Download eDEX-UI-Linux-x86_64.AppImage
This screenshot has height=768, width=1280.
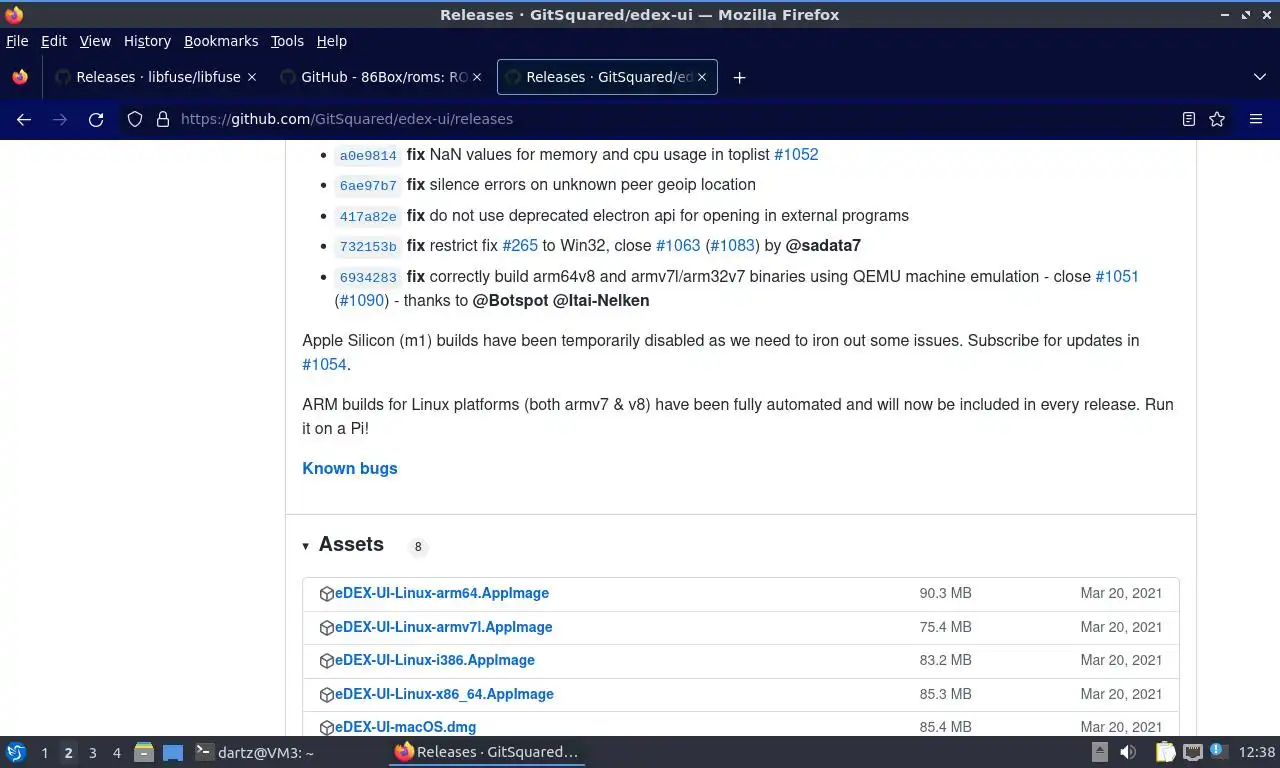coord(444,694)
